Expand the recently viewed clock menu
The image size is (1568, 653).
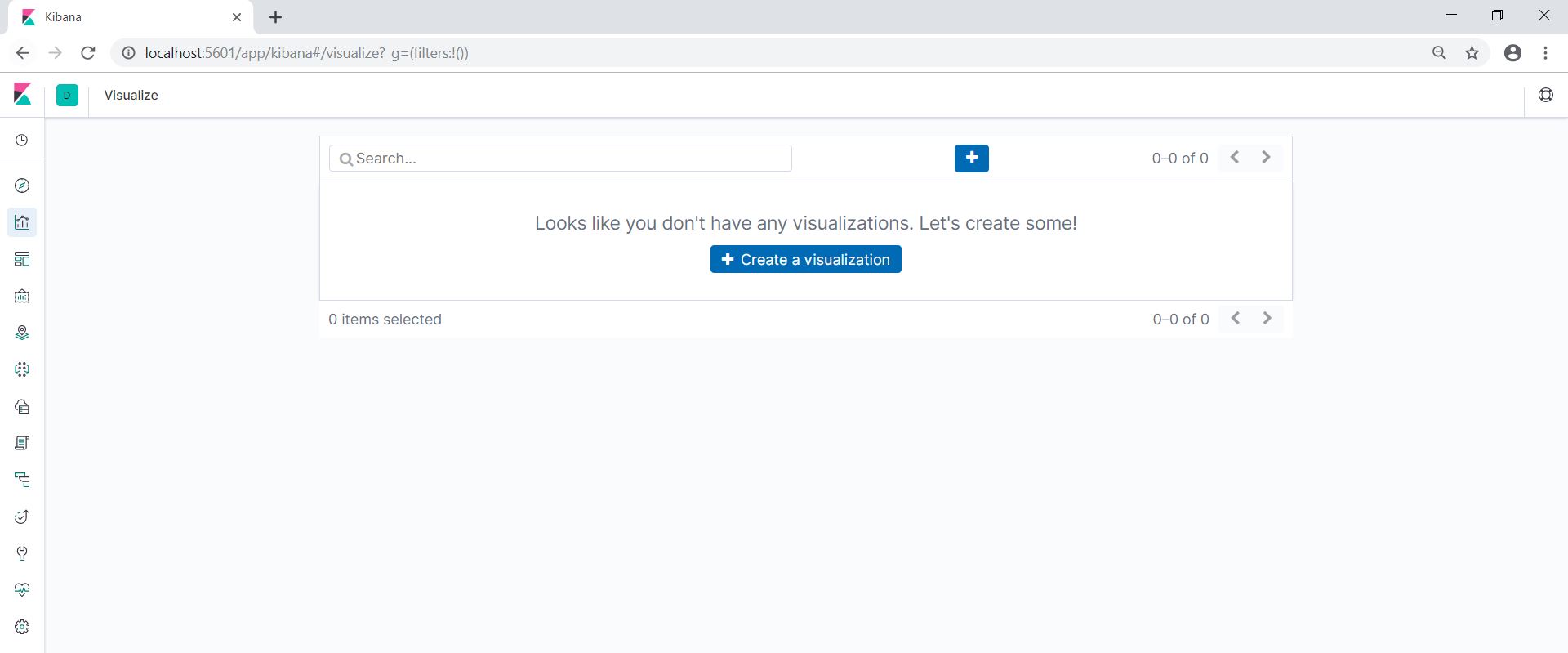pyautogui.click(x=22, y=141)
